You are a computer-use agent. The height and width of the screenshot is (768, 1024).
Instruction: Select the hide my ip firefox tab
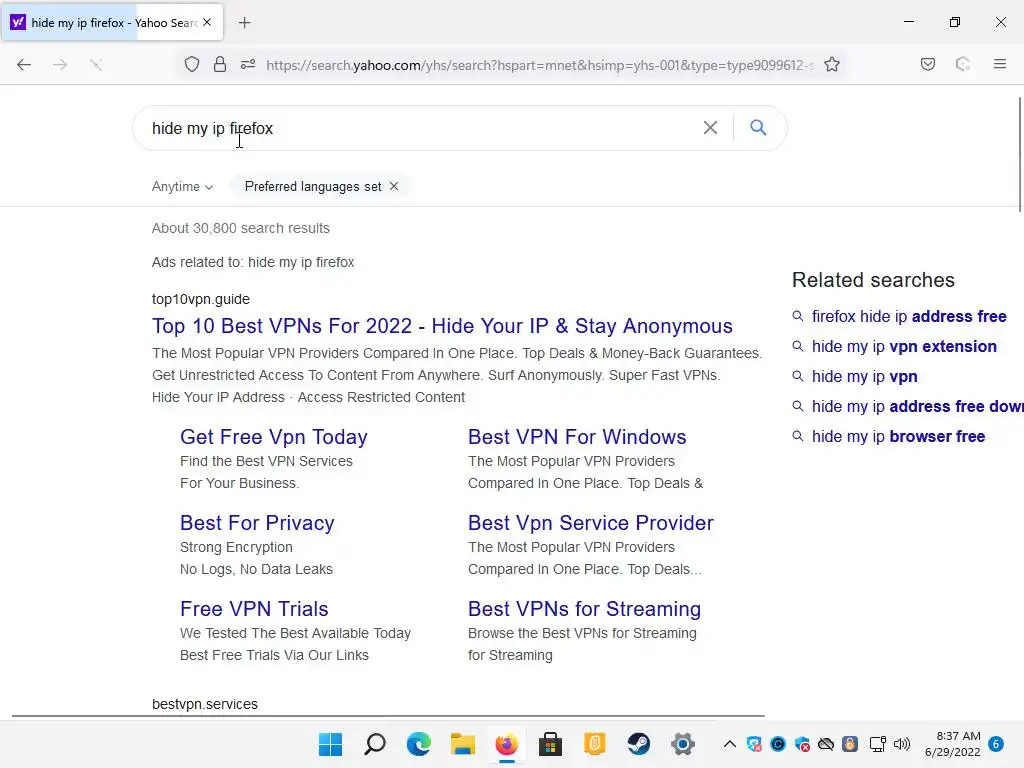tap(112, 23)
